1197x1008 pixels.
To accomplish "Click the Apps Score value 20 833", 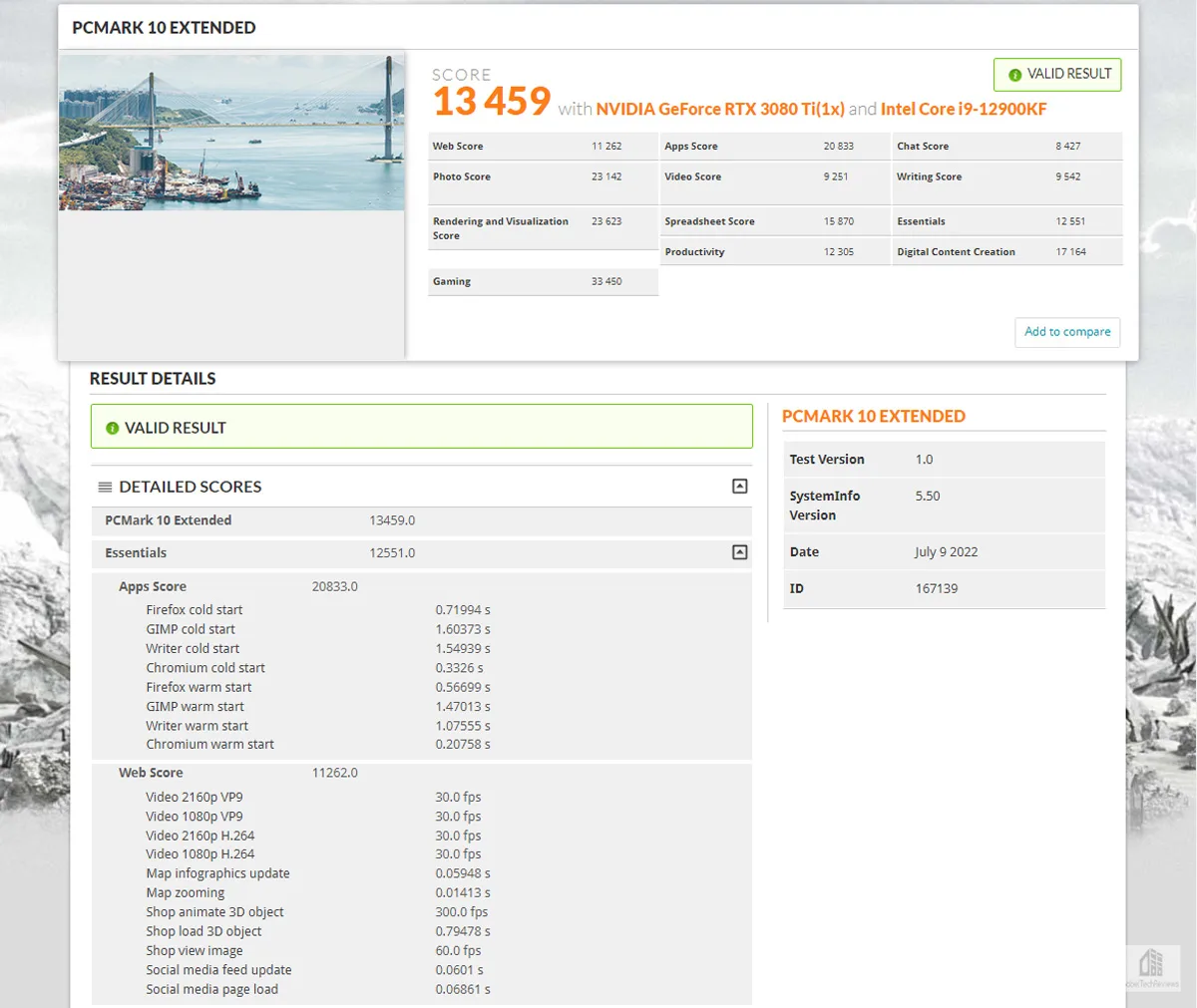I will [x=839, y=147].
